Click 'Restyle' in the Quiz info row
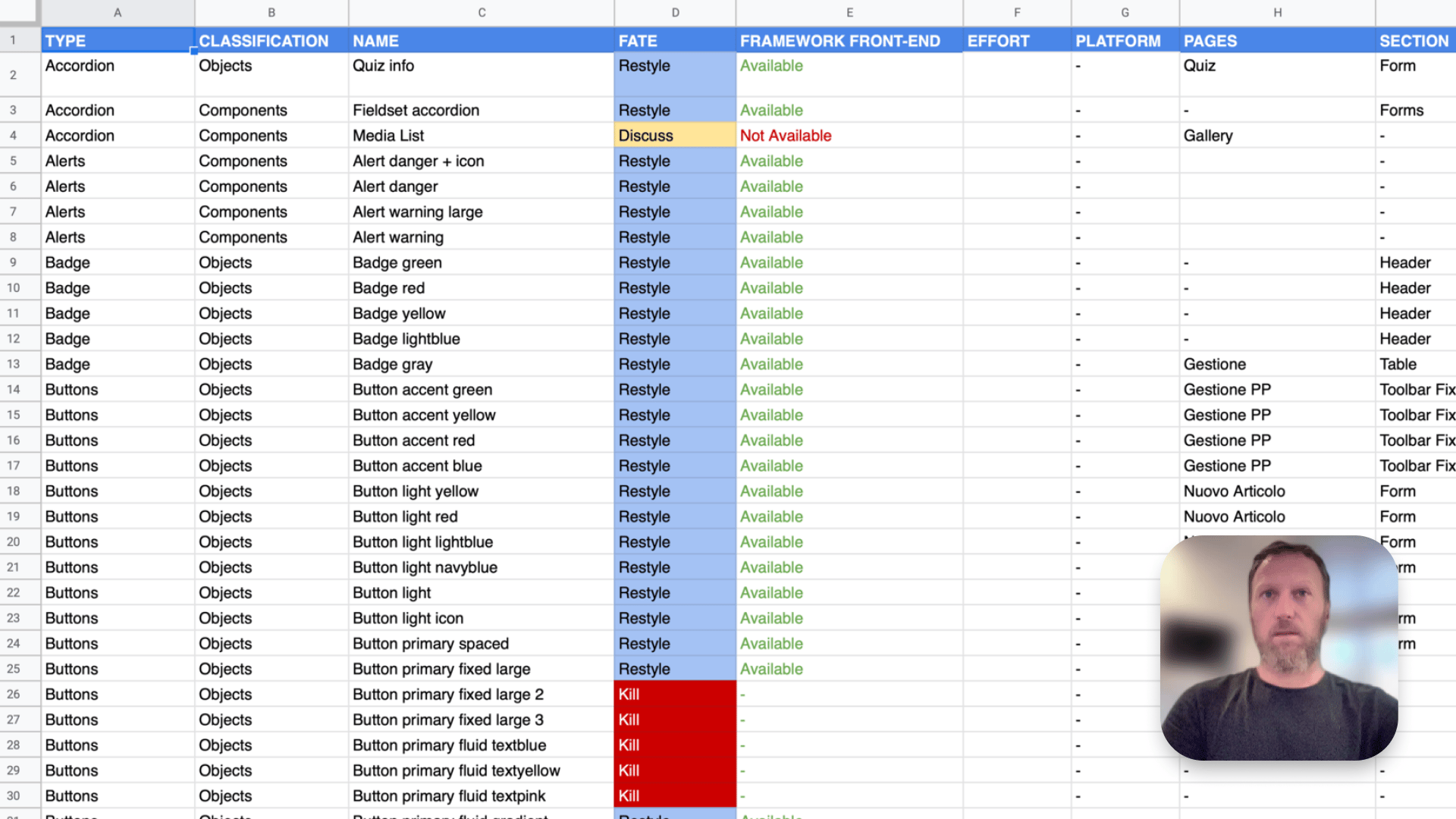This screenshot has height=819, width=1456. (644, 66)
